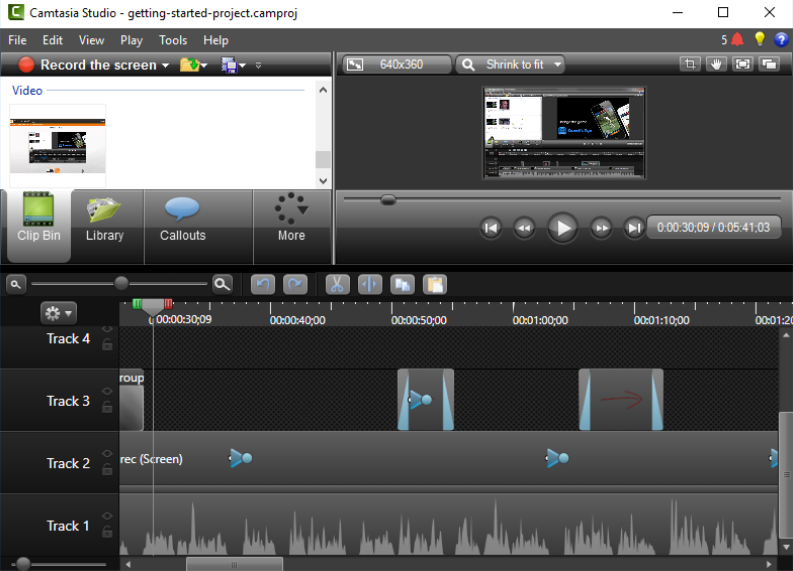Open the Tools menu
This screenshot has width=793, height=571.
173,40
